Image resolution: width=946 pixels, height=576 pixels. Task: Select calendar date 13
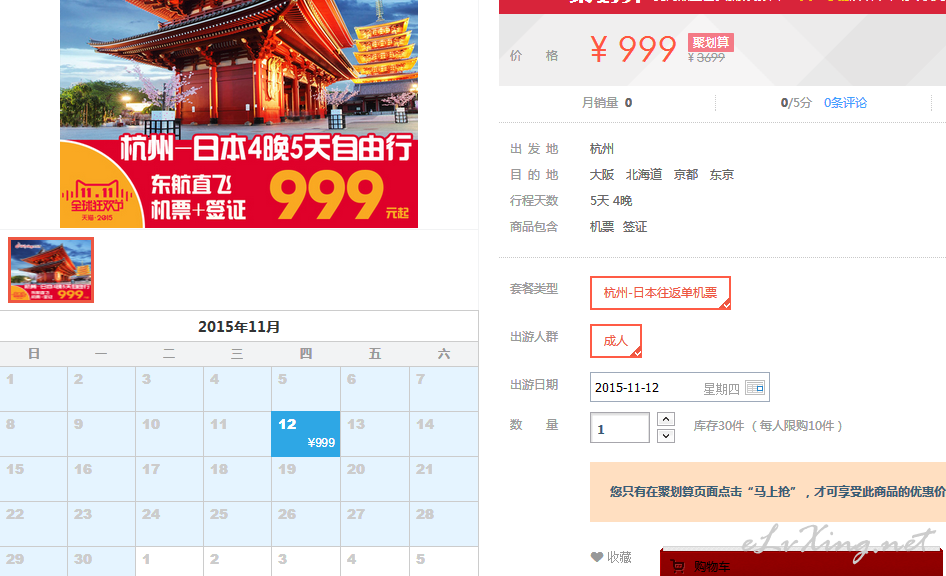tap(375, 434)
